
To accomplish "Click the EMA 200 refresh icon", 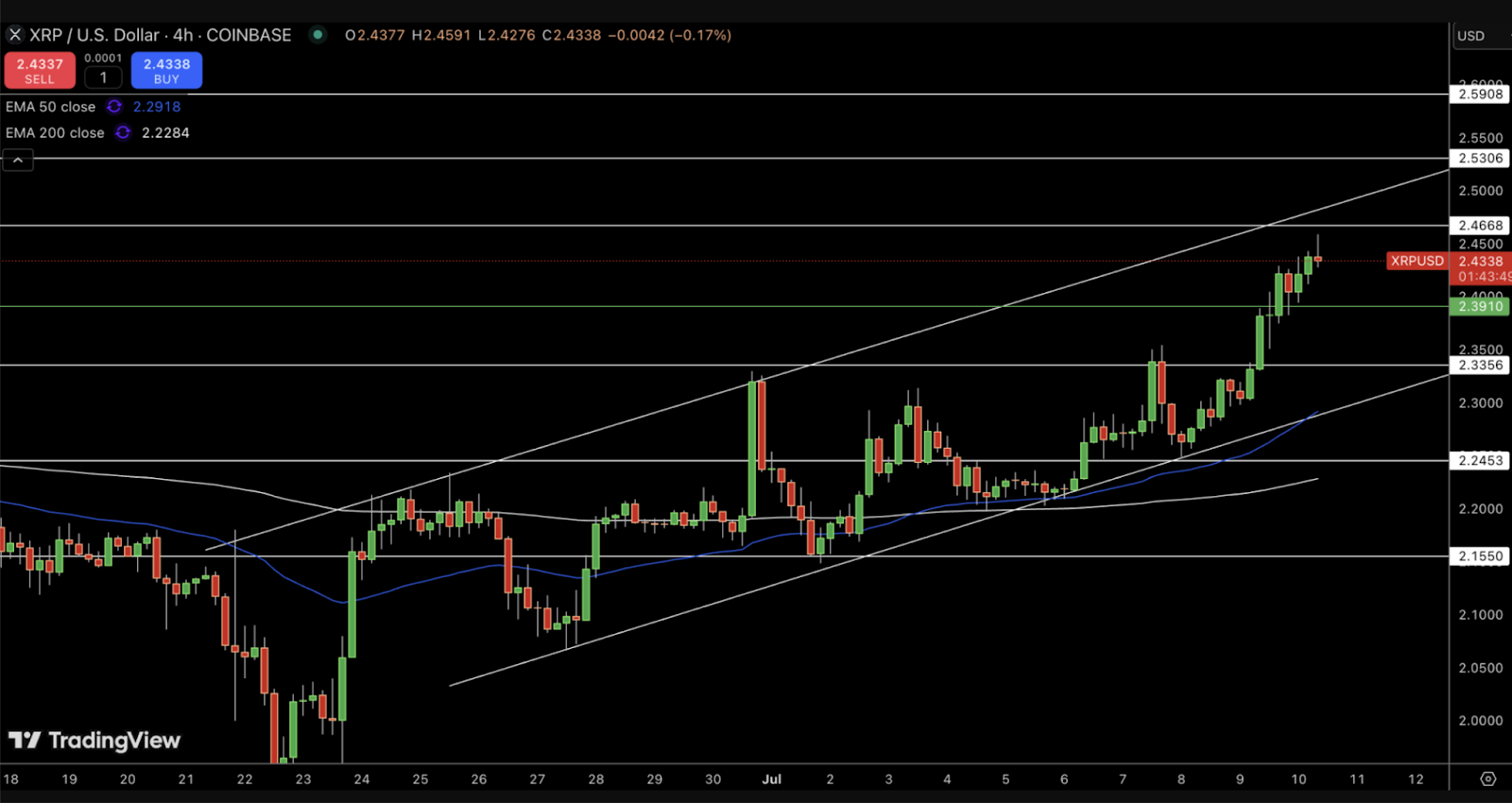I will (123, 133).
